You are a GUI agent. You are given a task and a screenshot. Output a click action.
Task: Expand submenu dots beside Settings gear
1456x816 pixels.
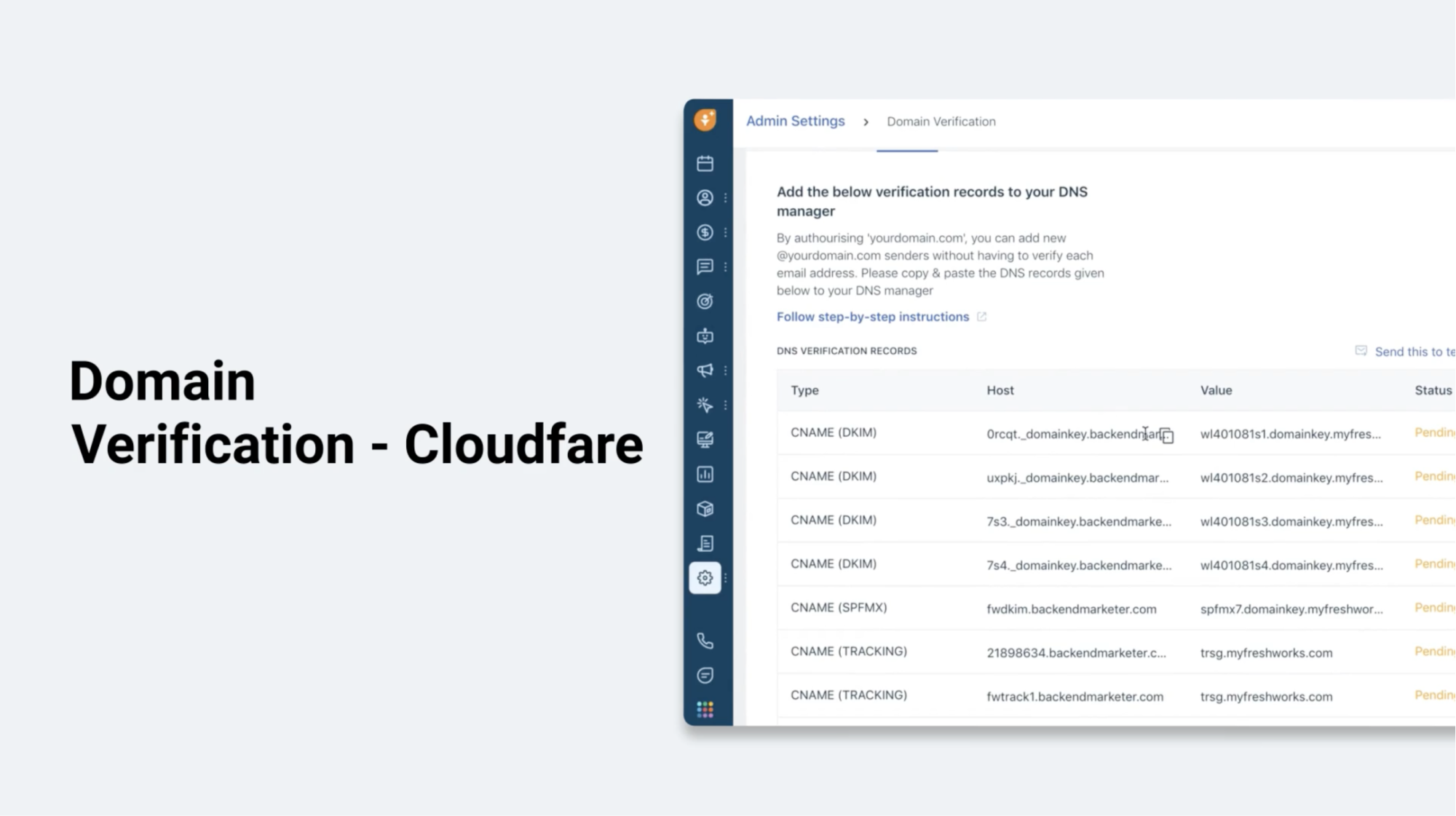tap(725, 578)
